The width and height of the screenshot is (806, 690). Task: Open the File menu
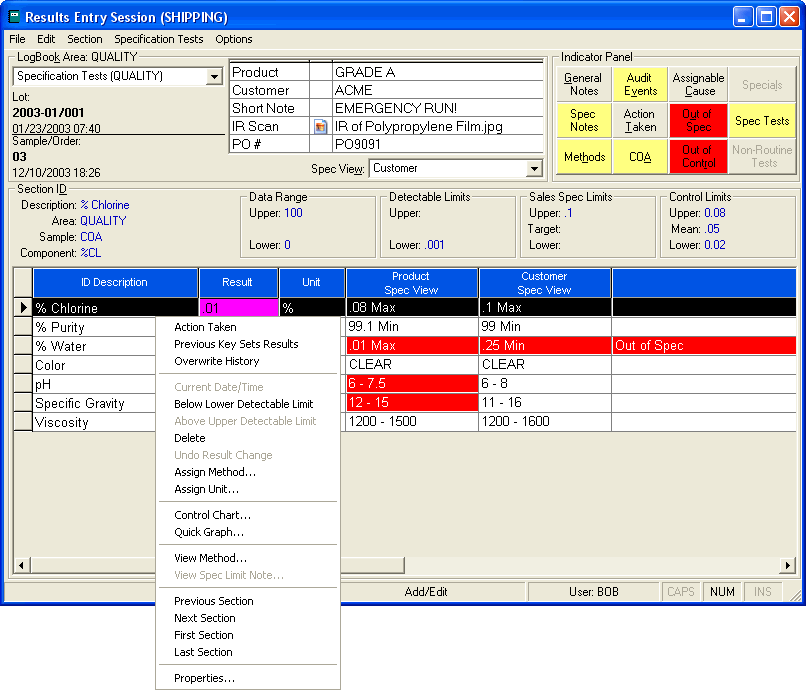(17, 39)
